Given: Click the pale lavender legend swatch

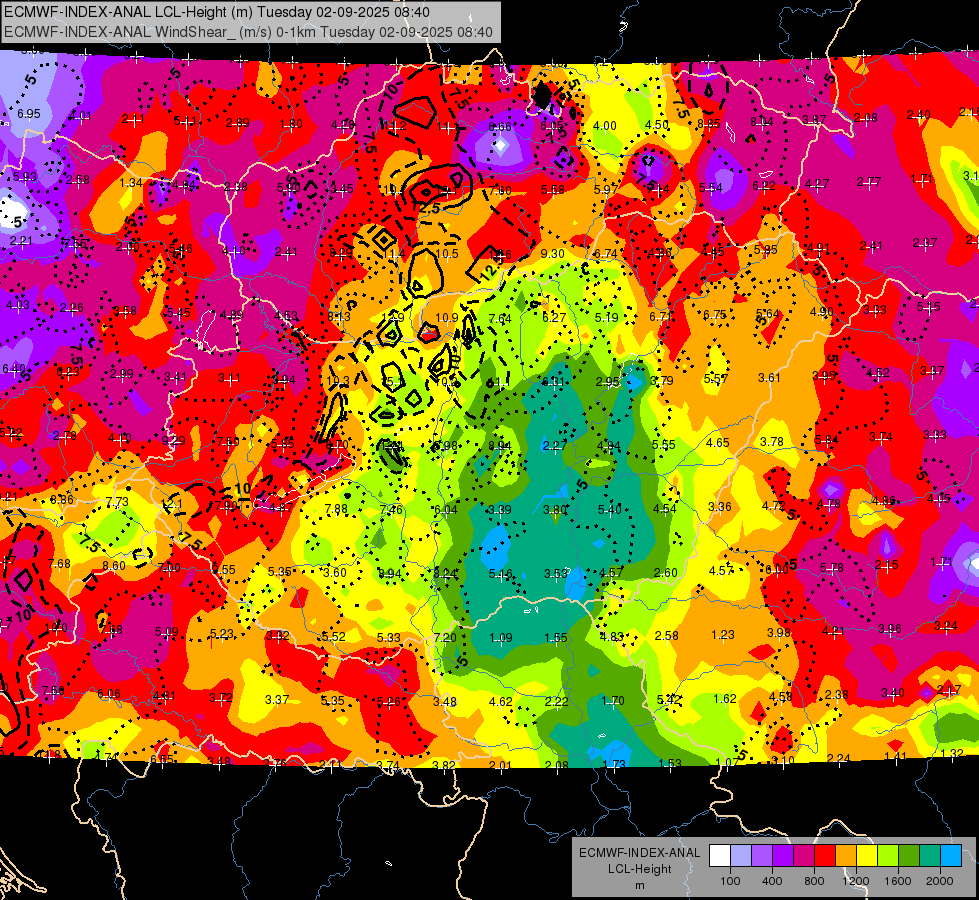Looking at the screenshot, I should [740, 856].
